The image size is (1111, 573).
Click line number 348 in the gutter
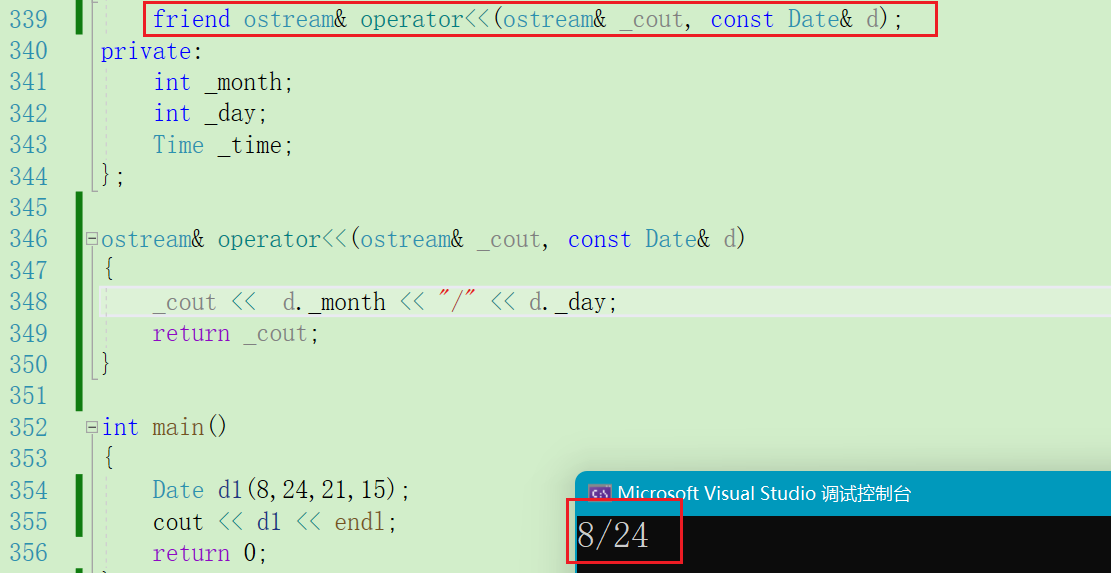(28, 302)
